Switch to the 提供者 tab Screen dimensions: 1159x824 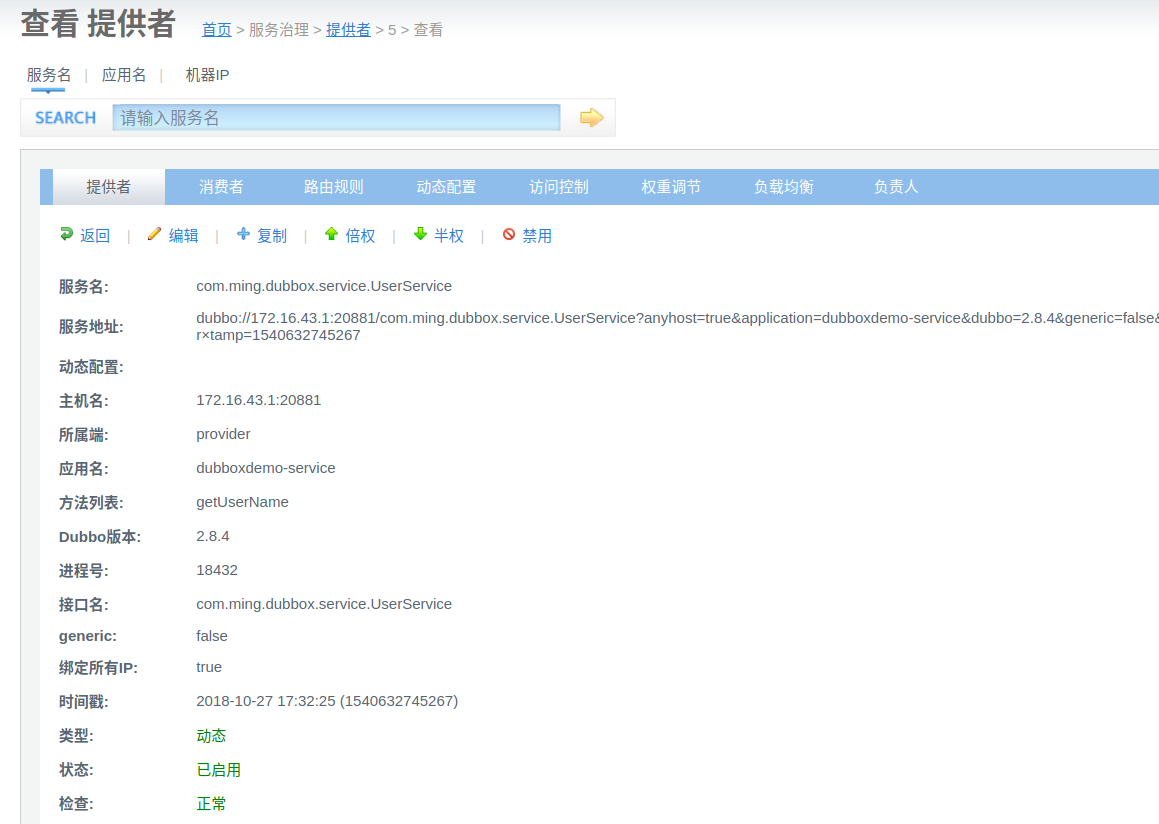pyautogui.click(x=109, y=187)
